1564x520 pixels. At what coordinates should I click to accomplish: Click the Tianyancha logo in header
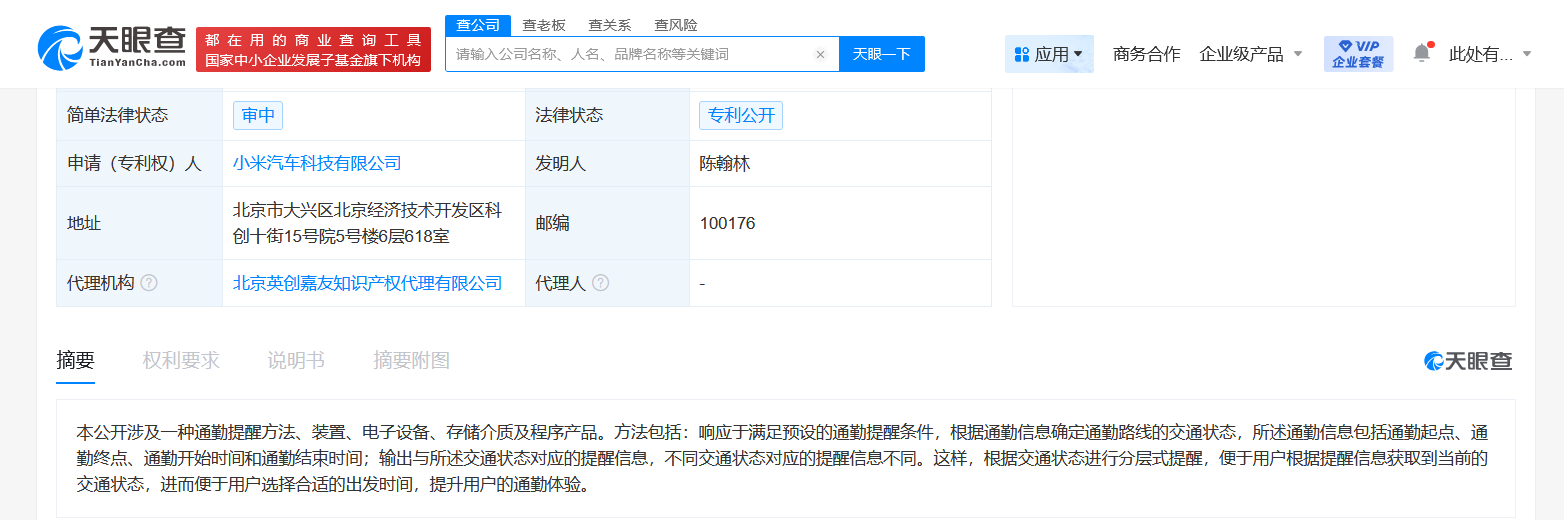[112, 47]
